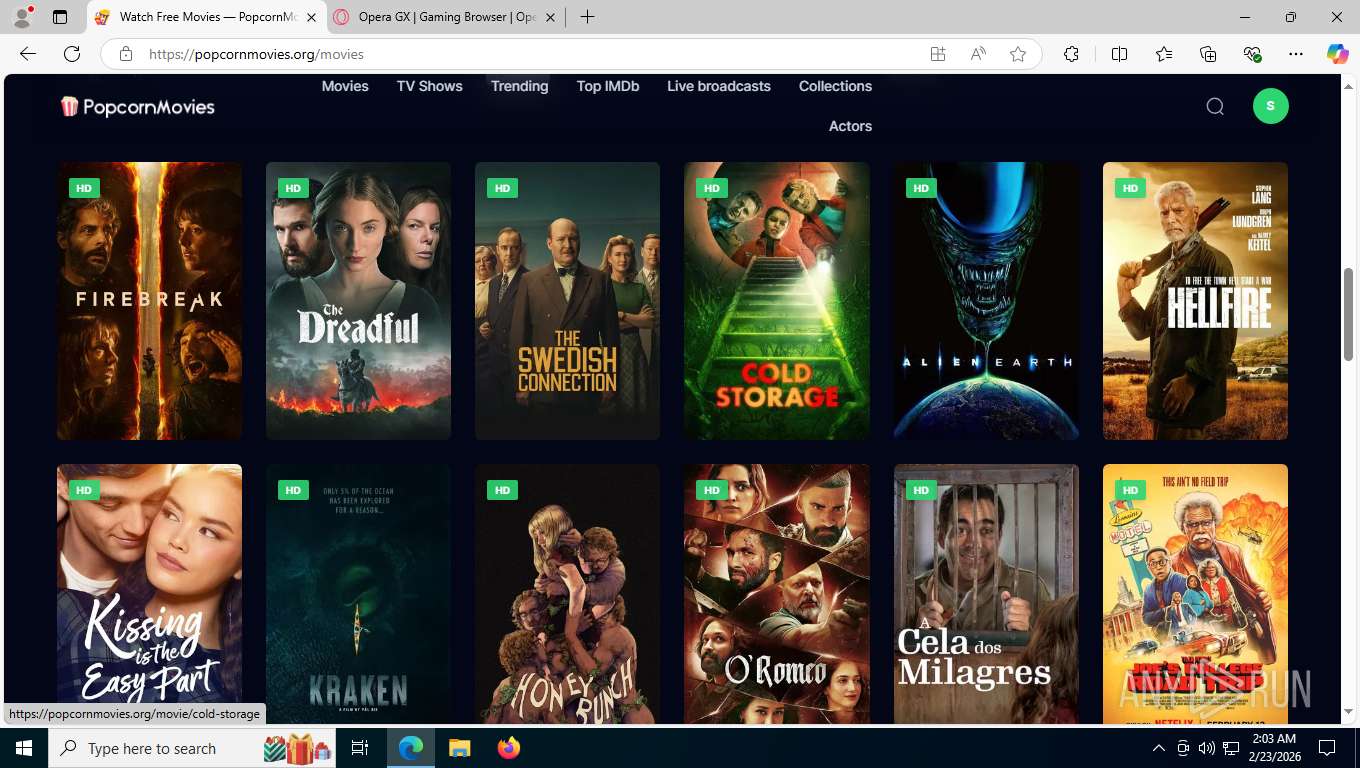View site information lock icon
This screenshot has width=1360, height=768.
point(125,54)
